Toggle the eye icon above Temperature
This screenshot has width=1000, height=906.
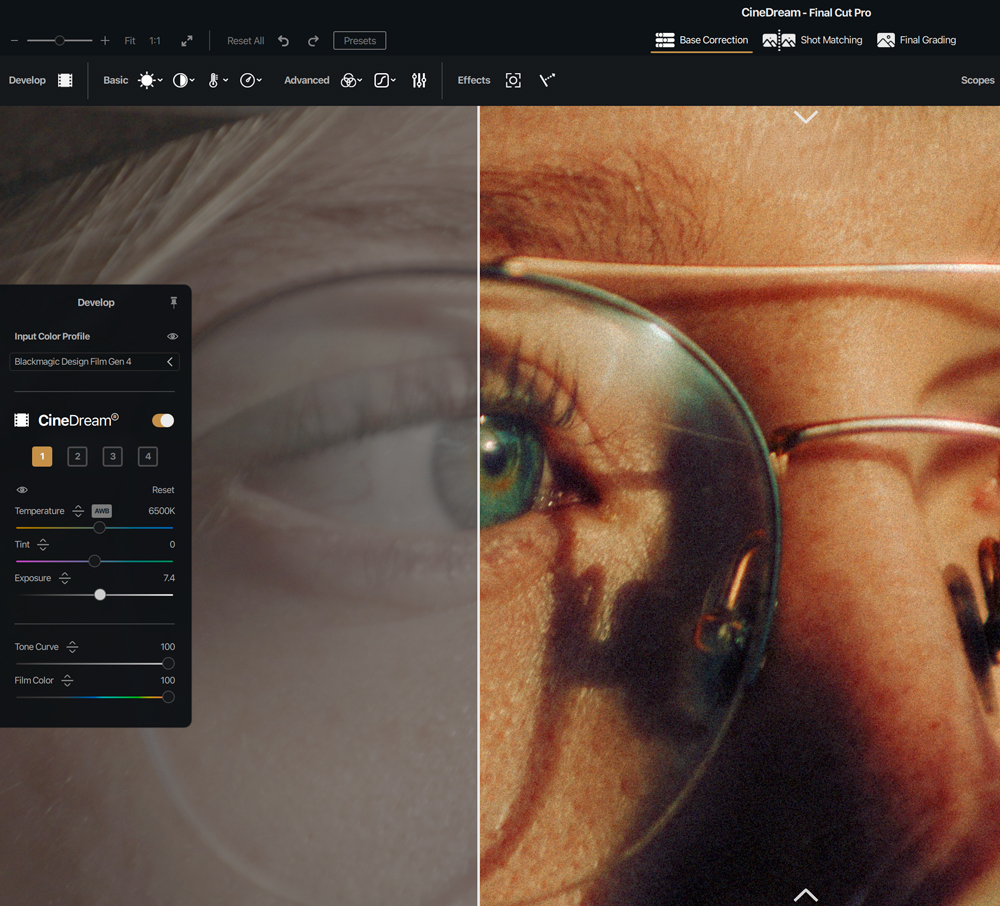[22, 490]
